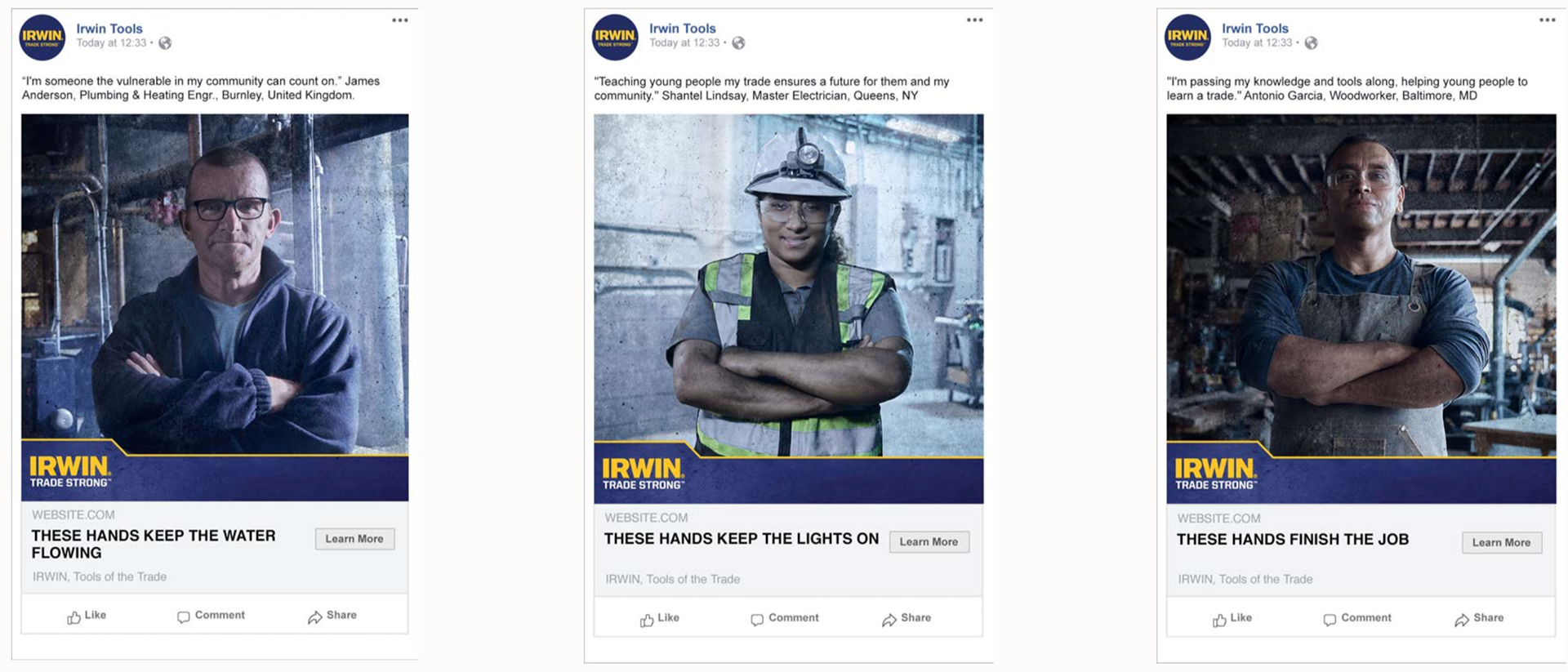Comment on the James Anderson plumber post
The image size is (1568, 672).
pos(211,616)
